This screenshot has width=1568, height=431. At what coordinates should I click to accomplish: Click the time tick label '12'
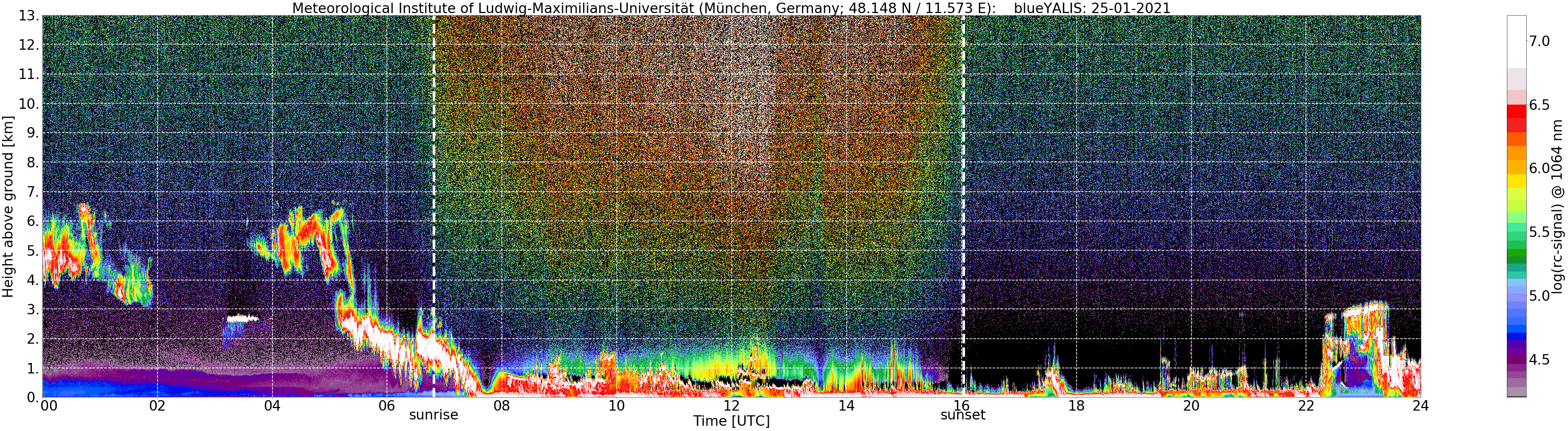click(731, 406)
